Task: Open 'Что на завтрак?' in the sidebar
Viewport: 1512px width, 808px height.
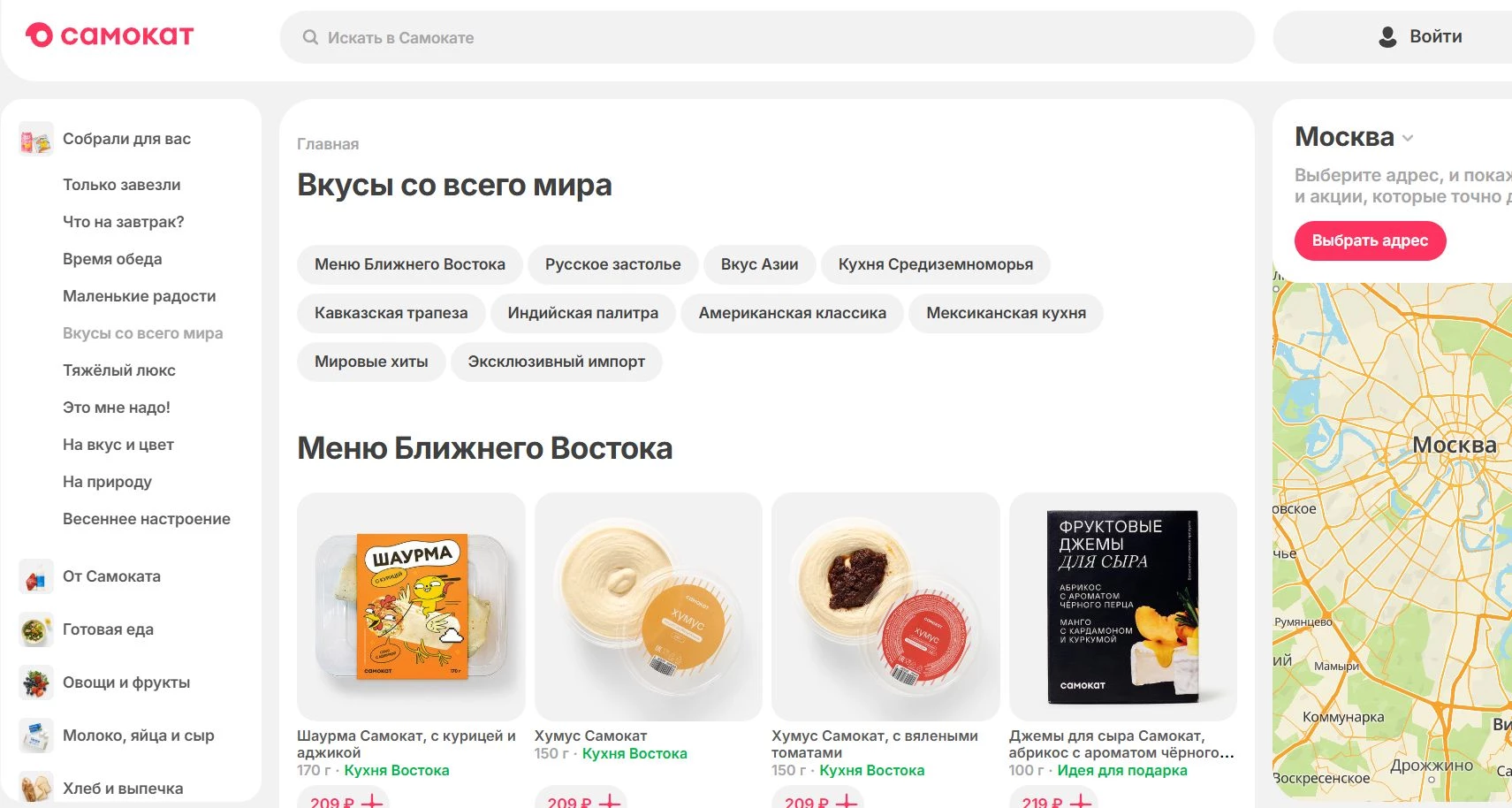Action: pyautogui.click(x=124, y=222)
